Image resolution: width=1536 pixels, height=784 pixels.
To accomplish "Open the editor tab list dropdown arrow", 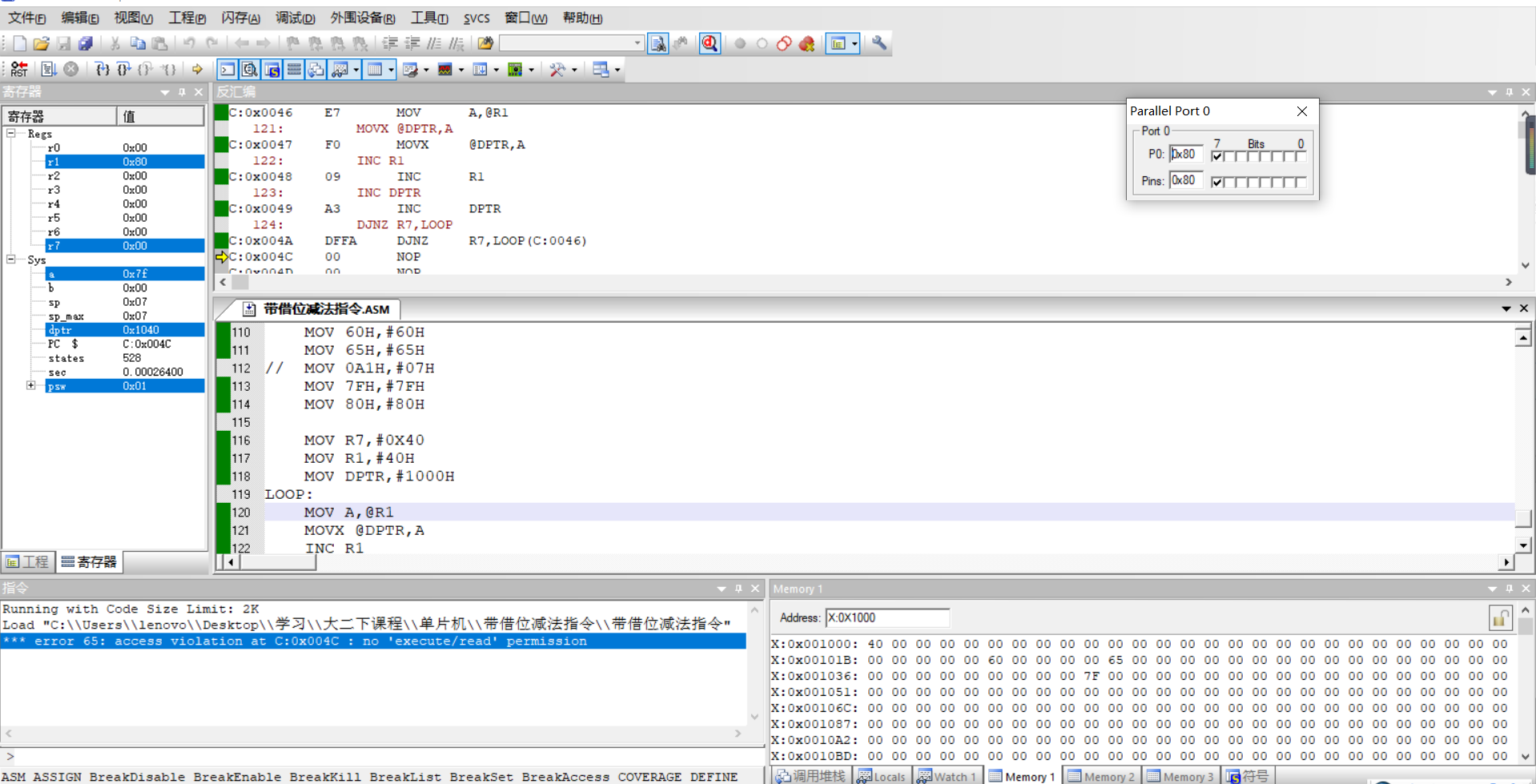I will [1506, 308].
